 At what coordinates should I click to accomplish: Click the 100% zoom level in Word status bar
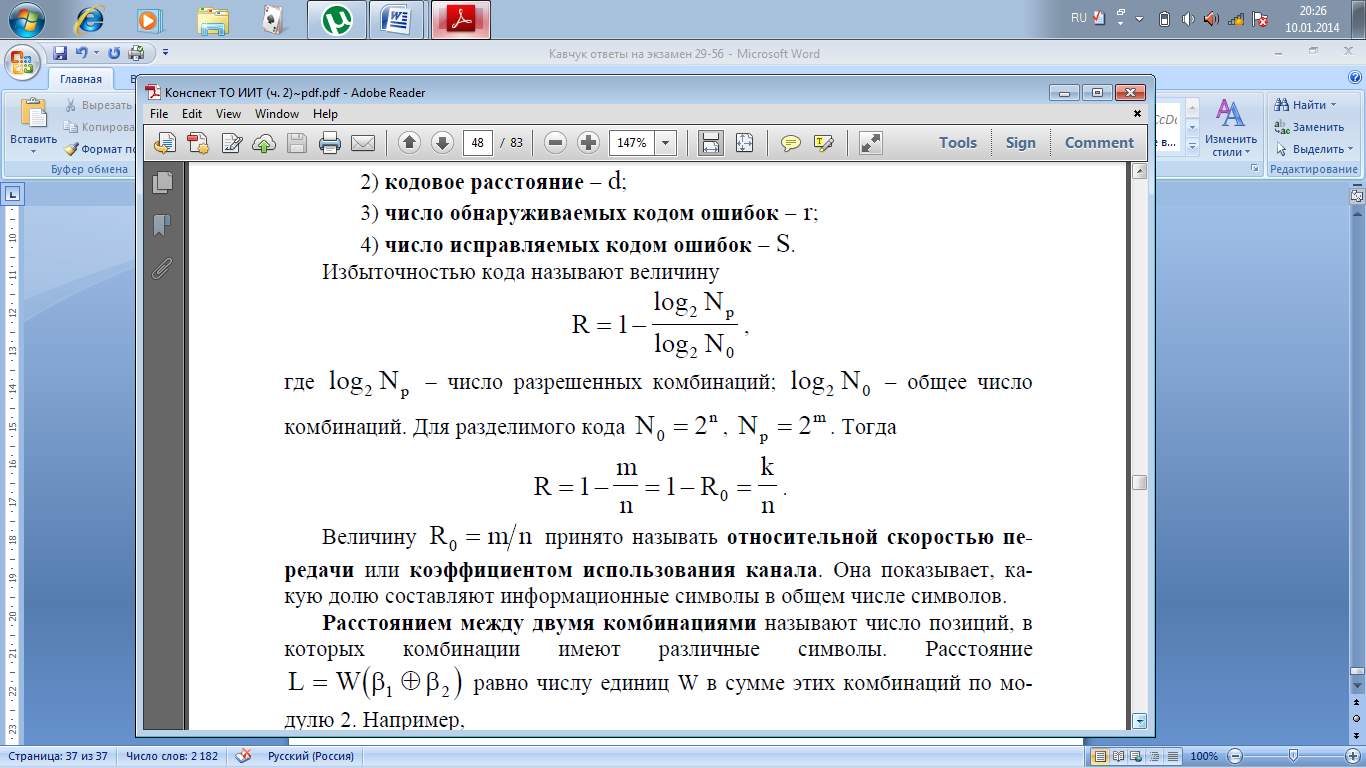pyautogui.click(x=1205, y=756)
